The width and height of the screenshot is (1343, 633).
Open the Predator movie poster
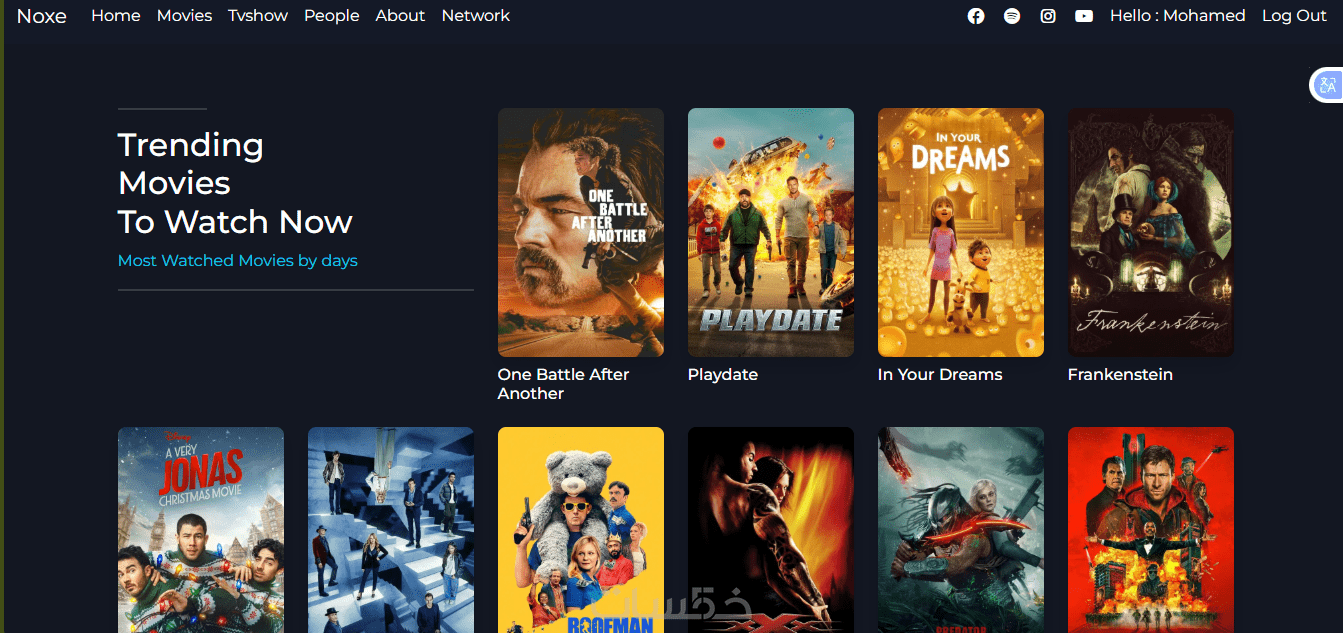tap(961, 530)
